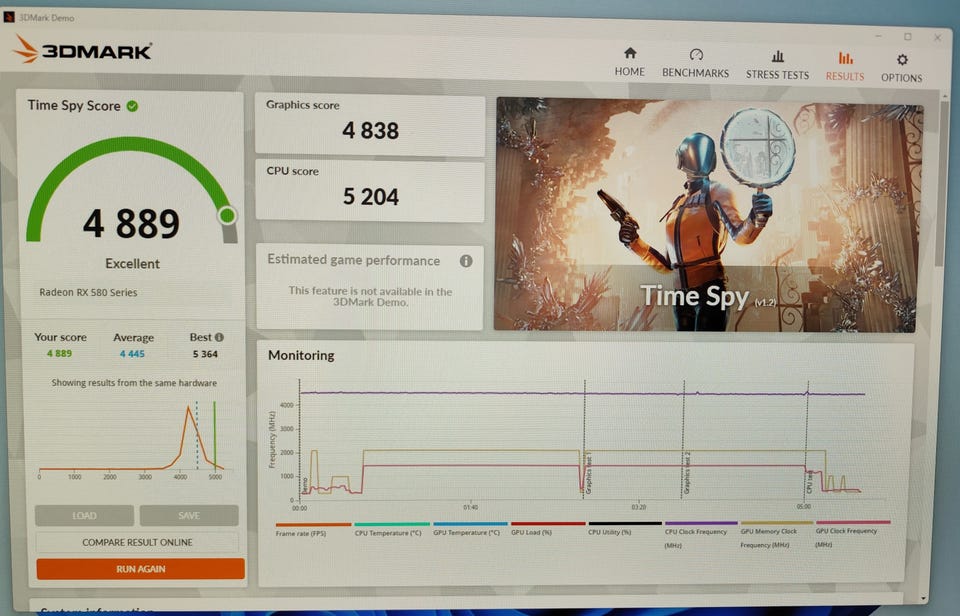
Task: Toggle Frame rate (FPS) legend item
Action: click(313, 530)
